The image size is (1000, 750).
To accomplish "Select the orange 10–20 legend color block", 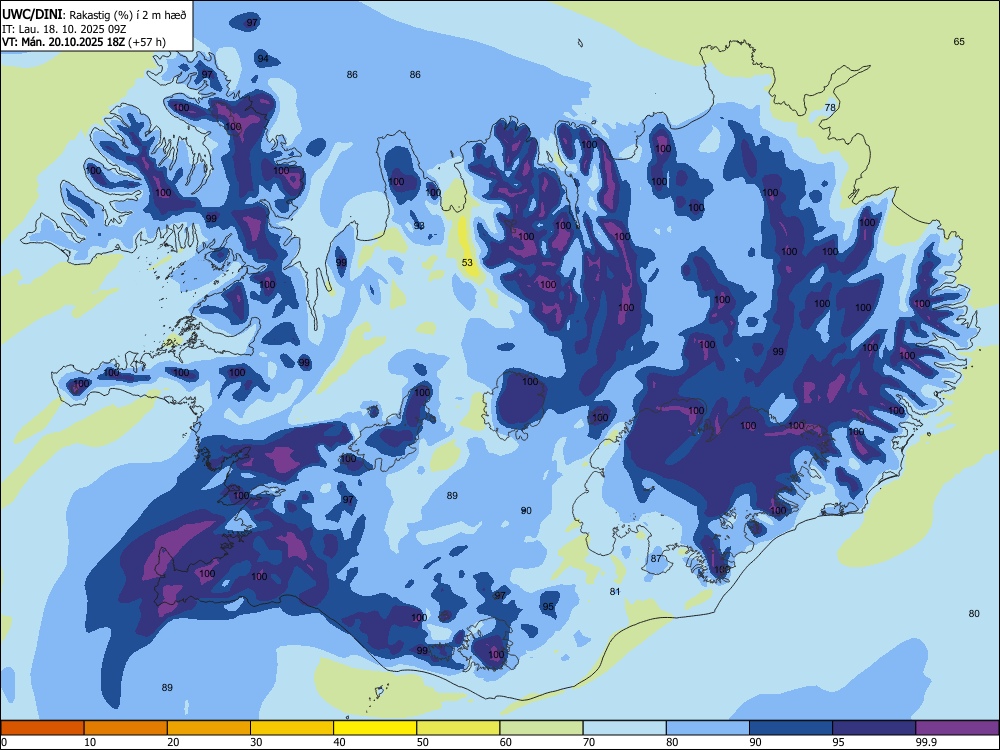I will (126, 728).
